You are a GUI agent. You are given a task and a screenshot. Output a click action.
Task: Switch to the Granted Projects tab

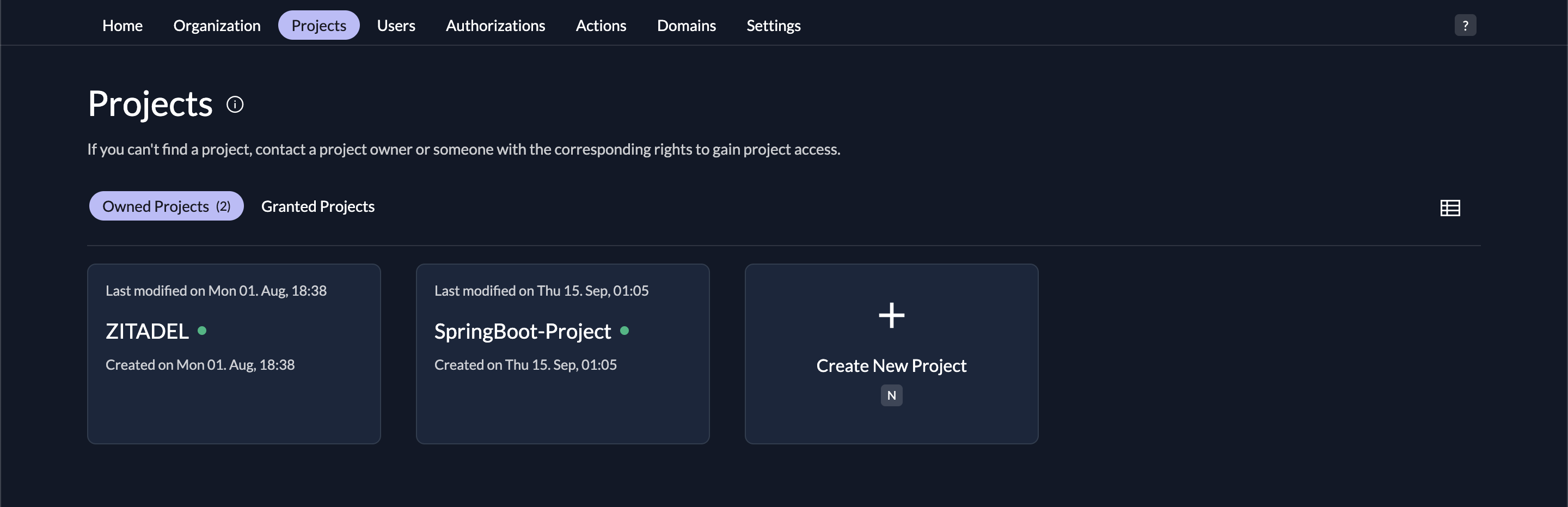coord(318,206)
